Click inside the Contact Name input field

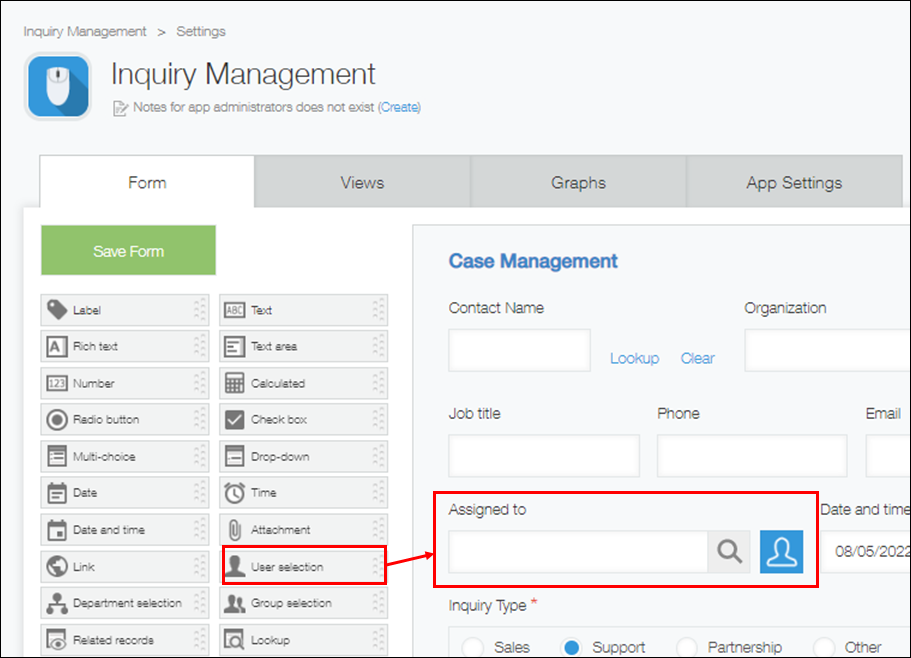pyautogui.click(x=519, y=350)
